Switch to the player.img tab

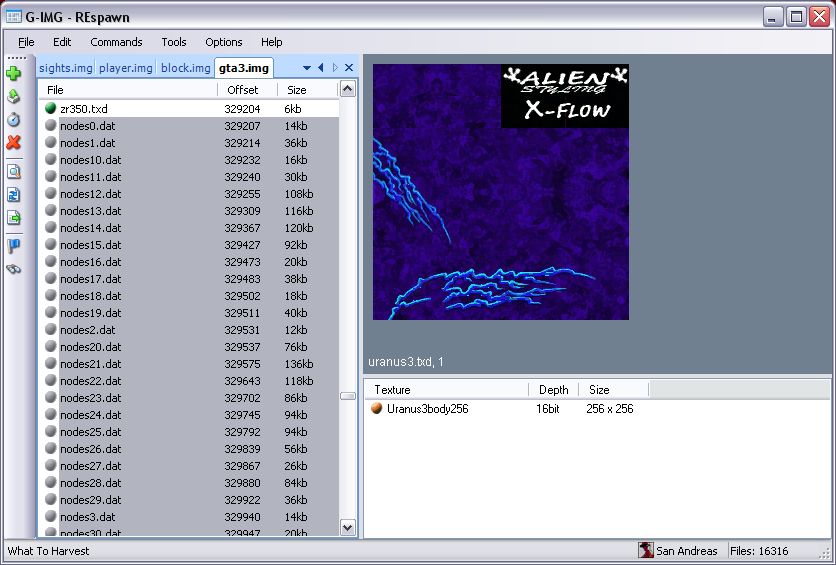coord(126,68)
